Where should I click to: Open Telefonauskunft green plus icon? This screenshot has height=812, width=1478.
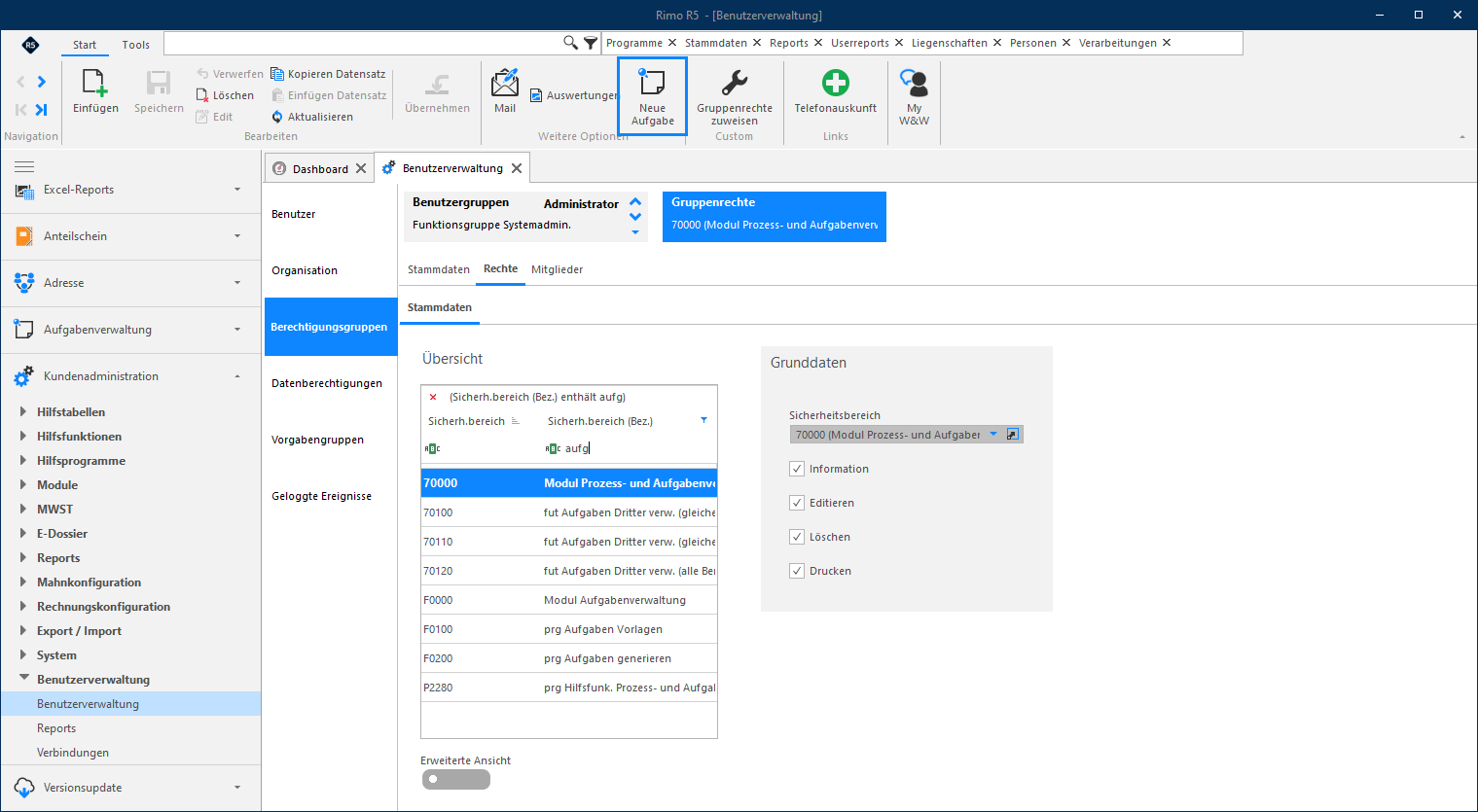(x=835, y=82)
